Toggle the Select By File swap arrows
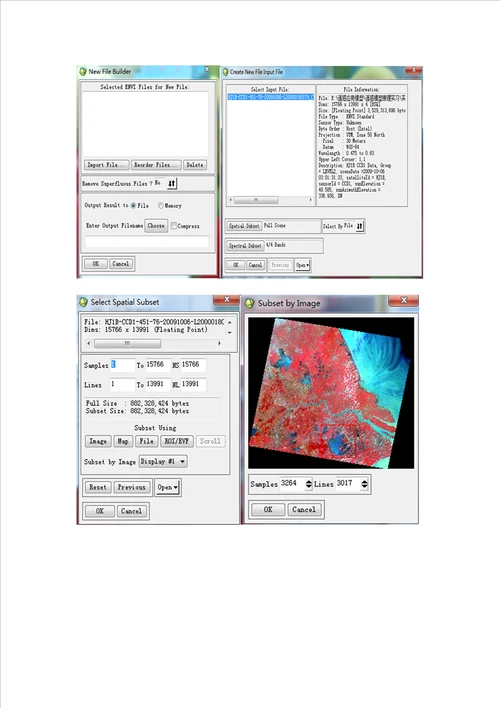The height and width of the screenshot is (708, 500). [360, 226]
